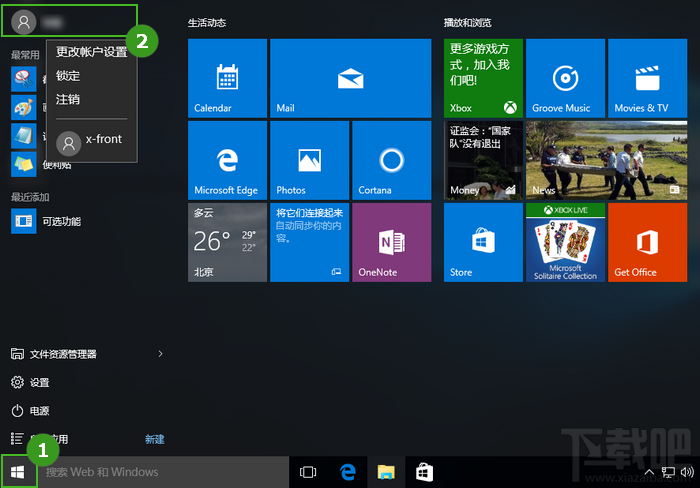Open the News photo tile
This screenshot has width=700, height=488.
[x=606, y=160]
